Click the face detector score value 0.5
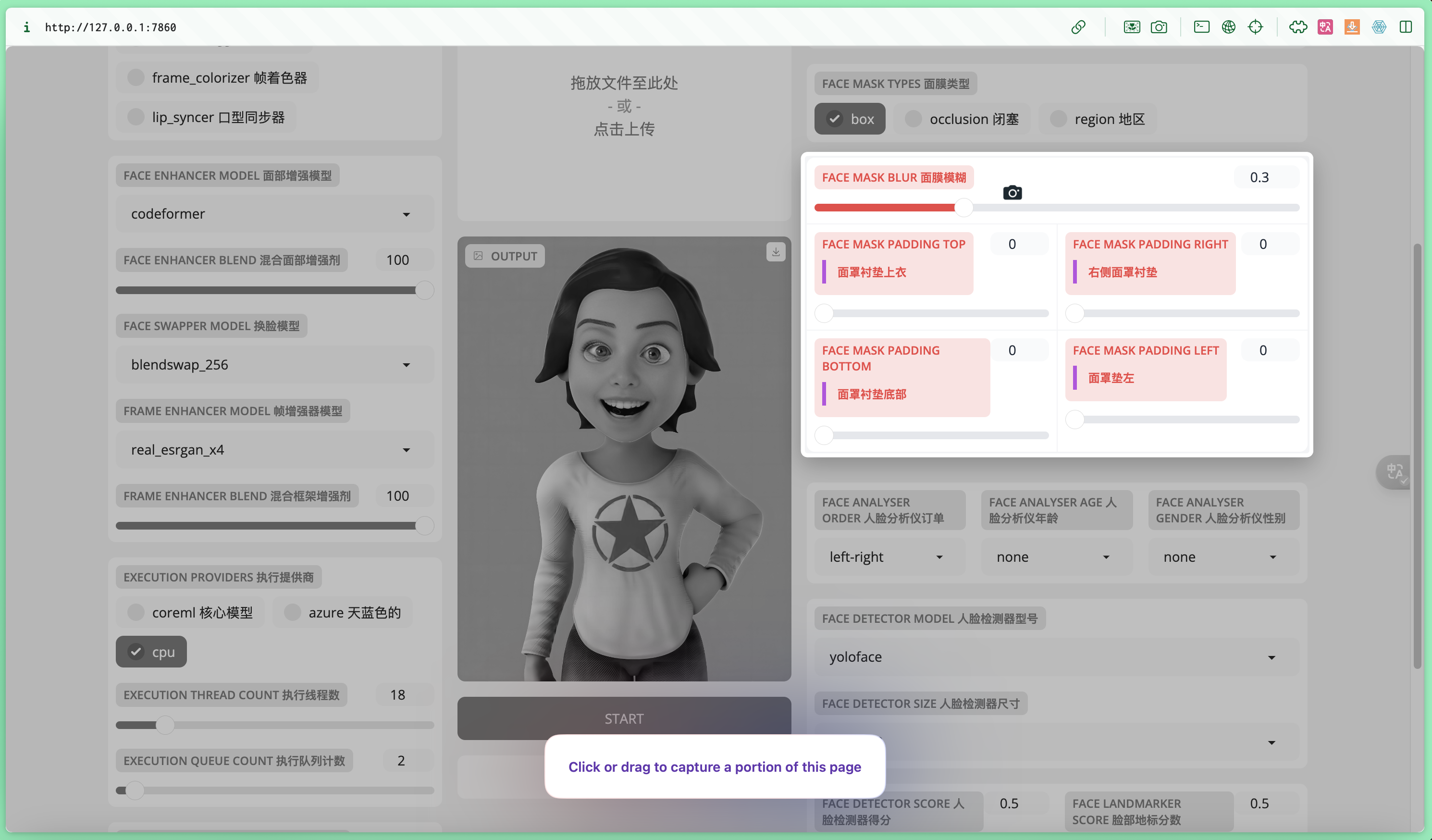The image size is (1432, 840). (1017, 803)
